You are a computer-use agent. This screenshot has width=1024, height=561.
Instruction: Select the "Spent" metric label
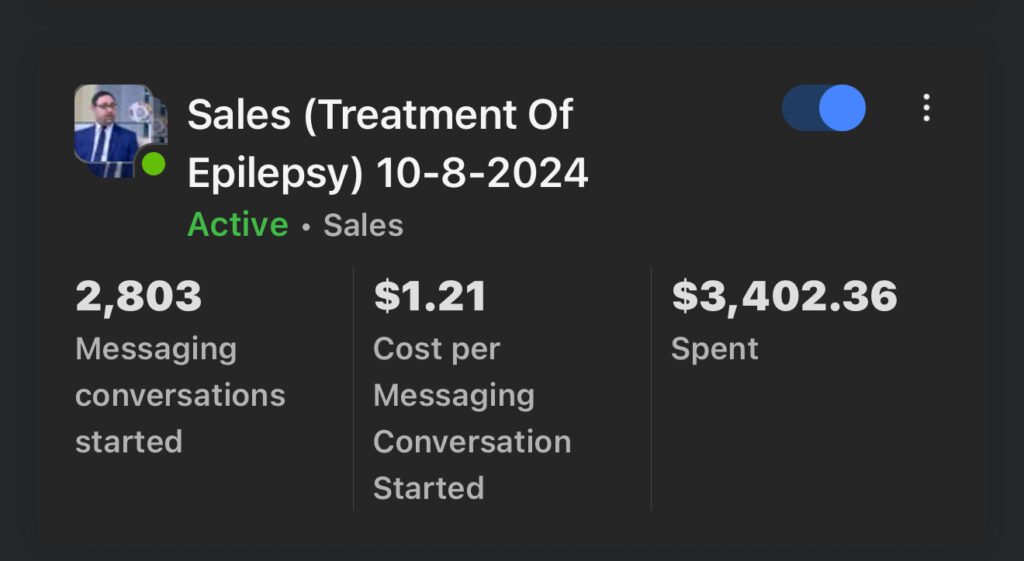click(x=714, y=349)
